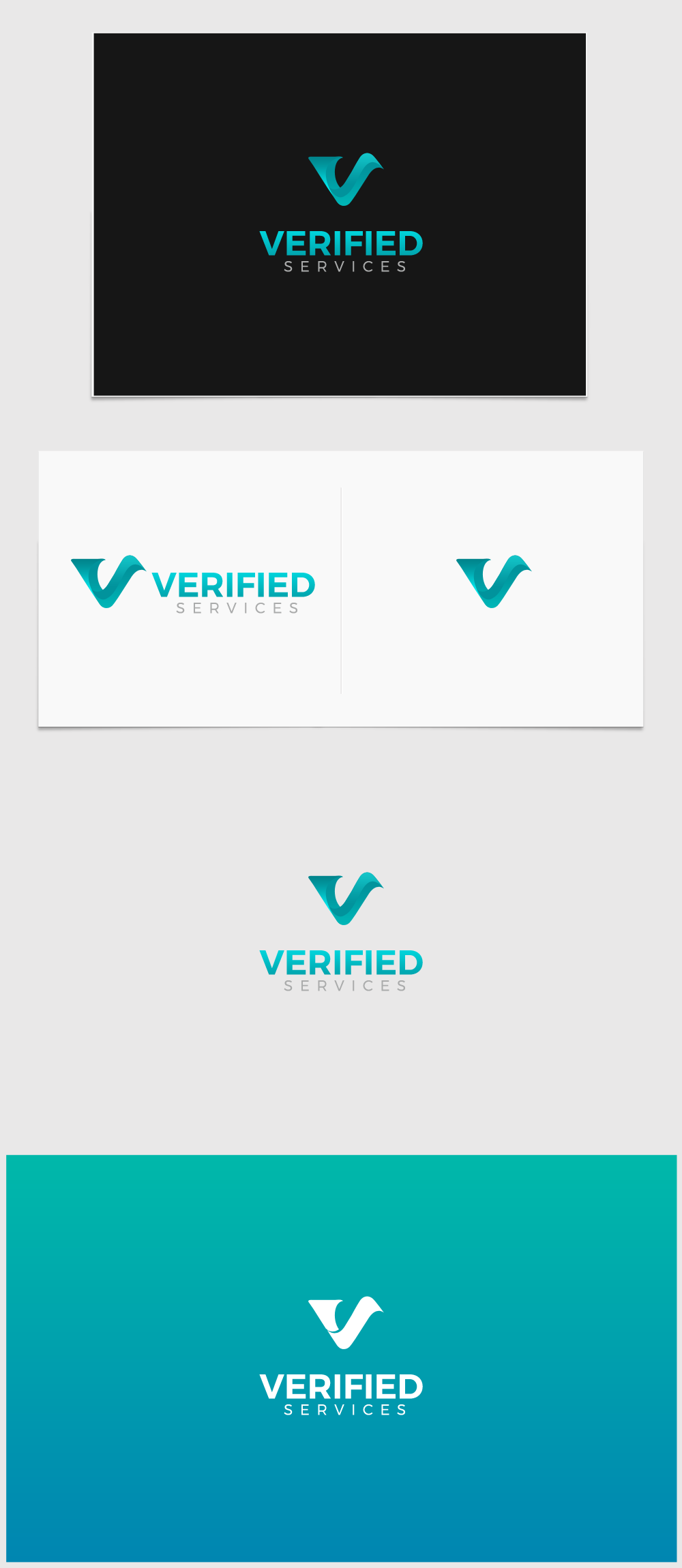
Task: Click the V icon on the gray background
Action: tap(345, 899)
